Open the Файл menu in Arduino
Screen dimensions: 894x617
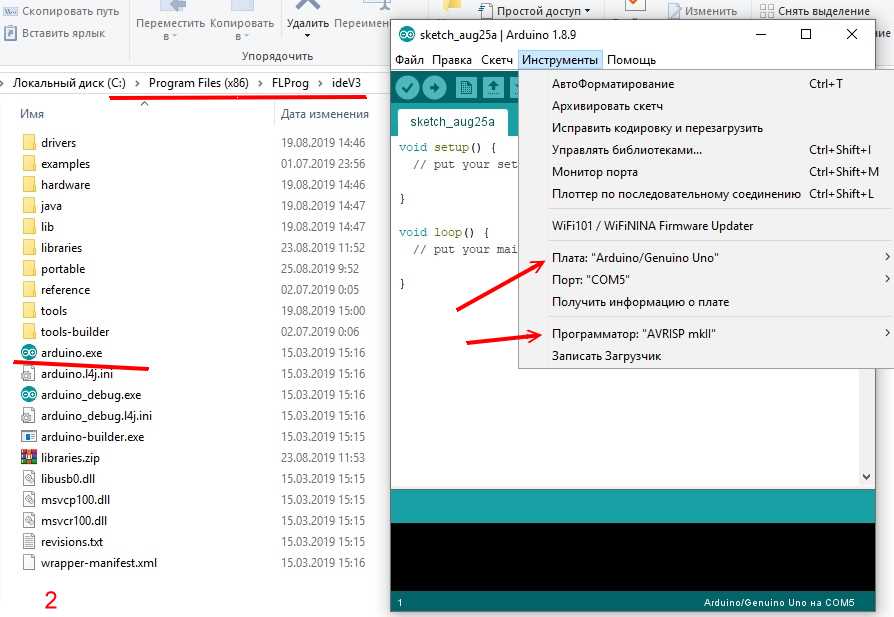point(409,60)
